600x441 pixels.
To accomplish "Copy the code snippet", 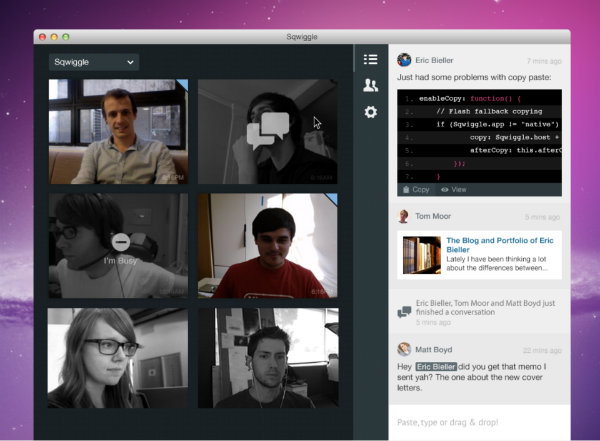I will click(416, 189).
